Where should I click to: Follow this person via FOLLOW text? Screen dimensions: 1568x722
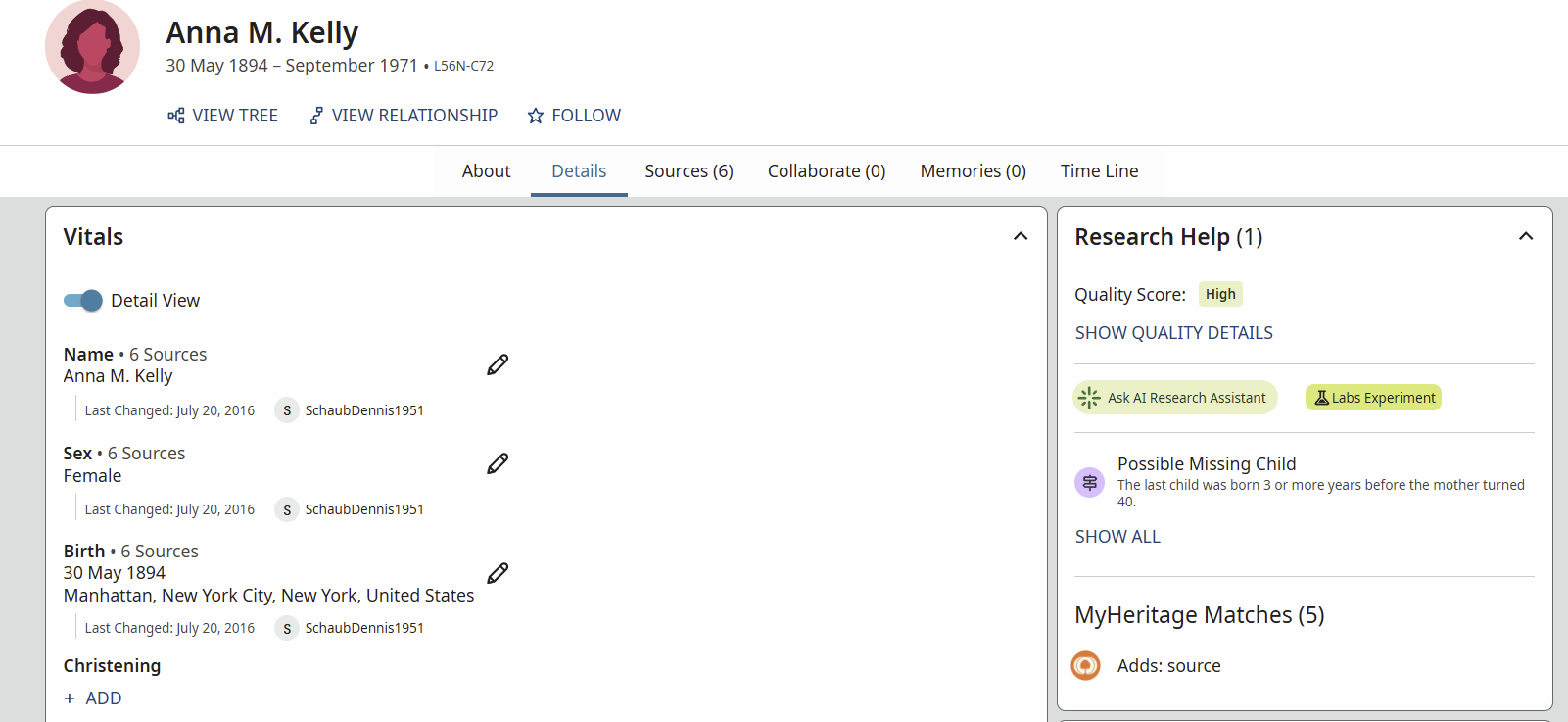586,116
